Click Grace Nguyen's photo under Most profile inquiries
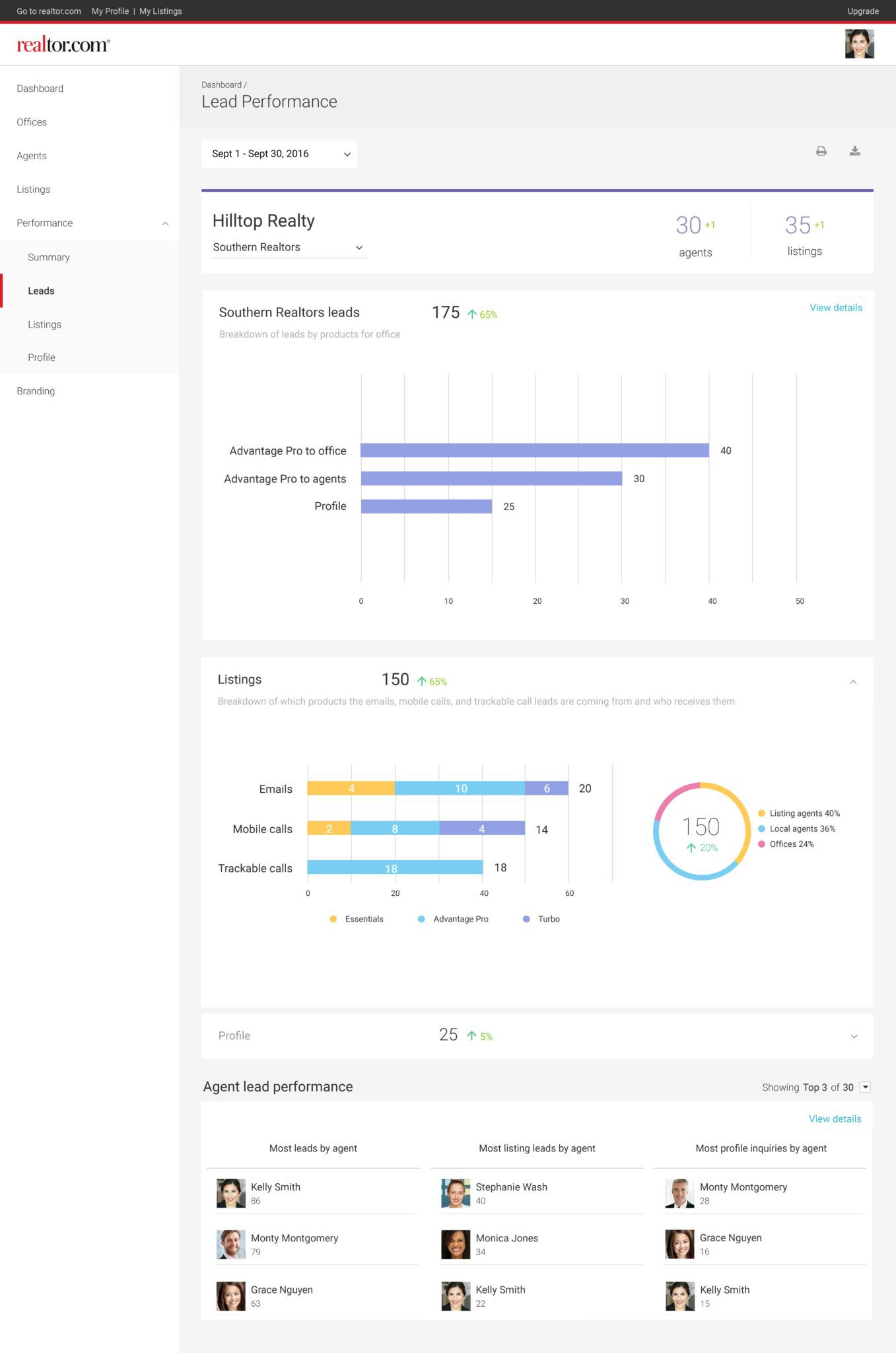896x1353 pixels. pyautogui.click(x=679, y=1244)
